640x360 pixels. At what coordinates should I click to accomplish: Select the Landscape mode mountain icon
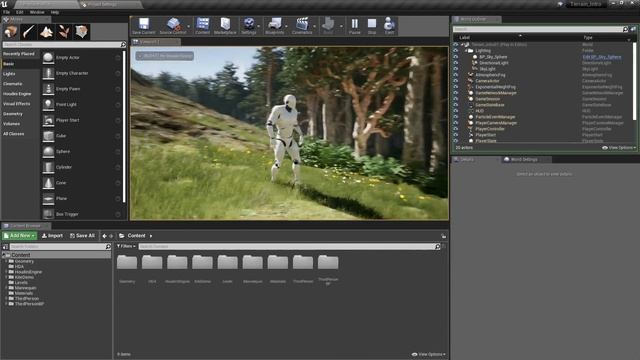tap(46, 32)
